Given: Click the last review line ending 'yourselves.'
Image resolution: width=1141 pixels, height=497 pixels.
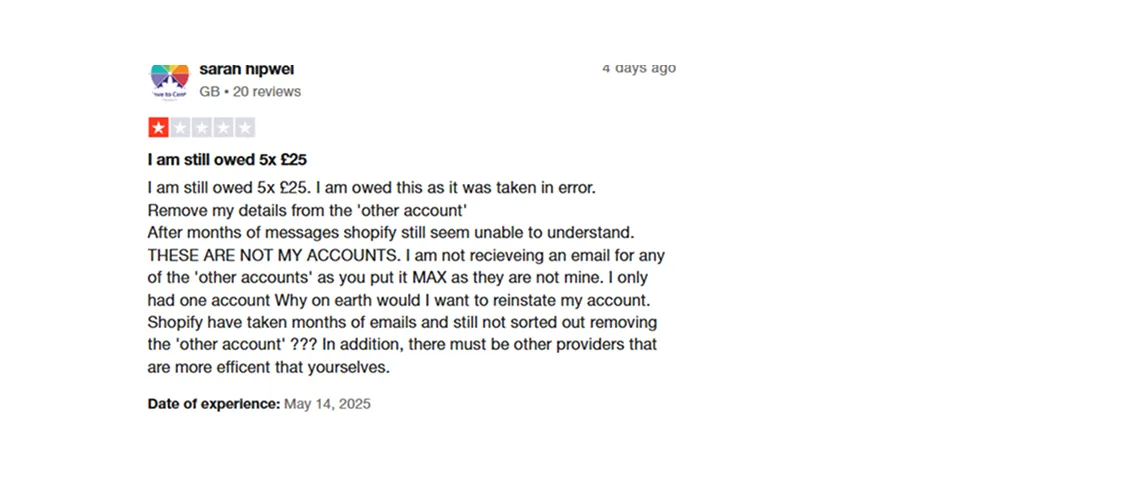Looking at the screenshot, I should coord(268,367).
